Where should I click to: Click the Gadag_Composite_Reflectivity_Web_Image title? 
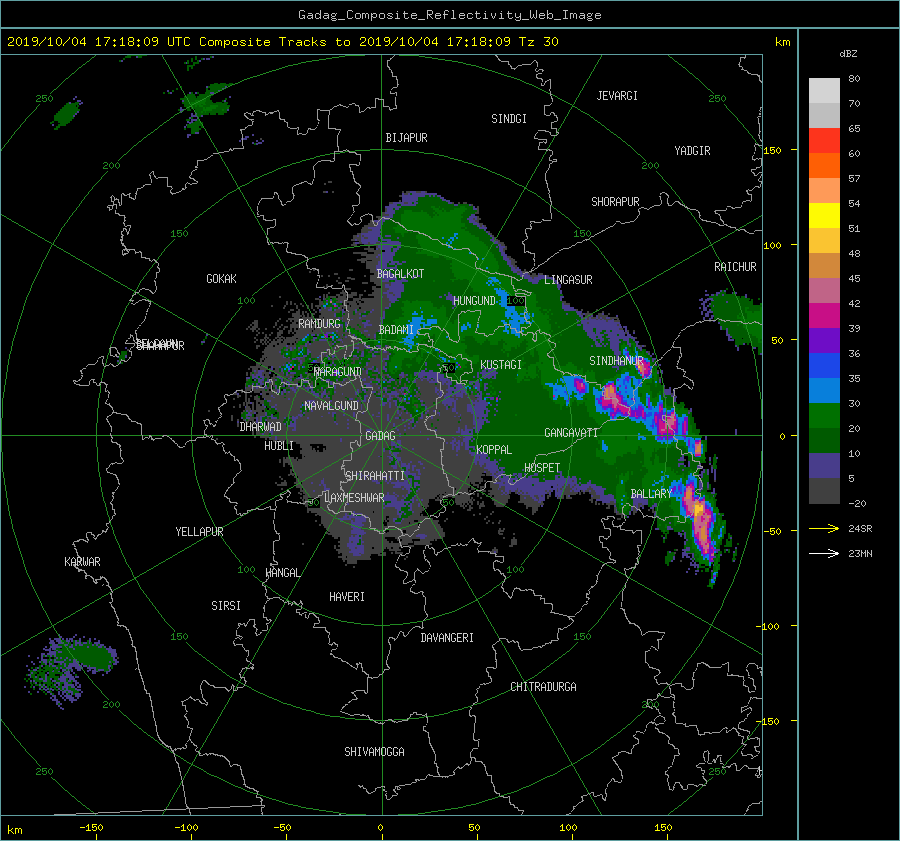[449, 15]
